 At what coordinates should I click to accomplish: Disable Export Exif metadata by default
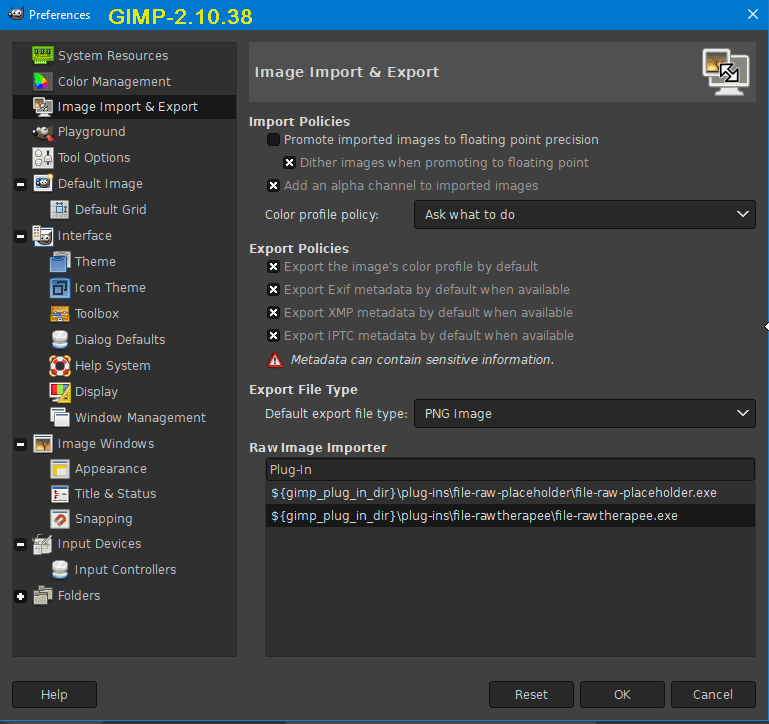pos(274,290)
